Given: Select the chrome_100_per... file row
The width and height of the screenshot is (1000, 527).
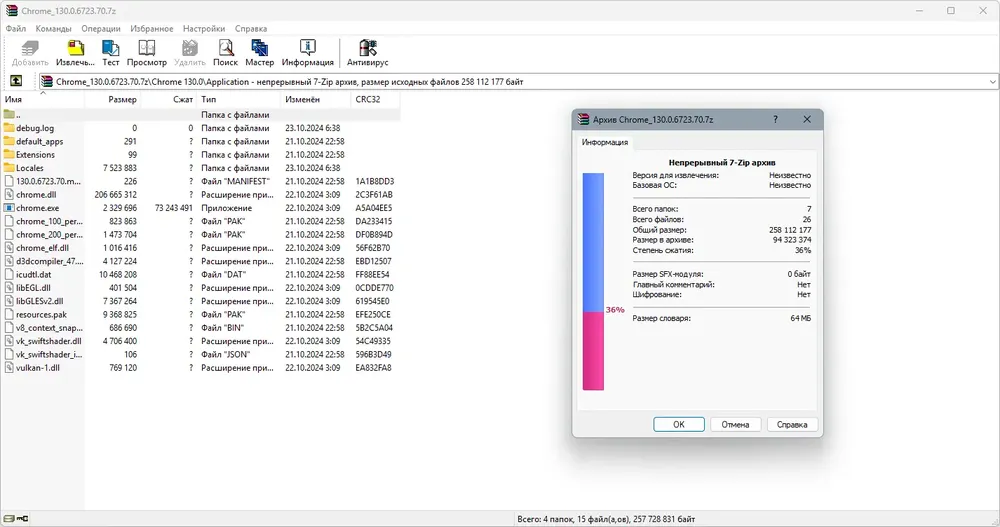Looking at the screenshot, I should click(201, 221).
